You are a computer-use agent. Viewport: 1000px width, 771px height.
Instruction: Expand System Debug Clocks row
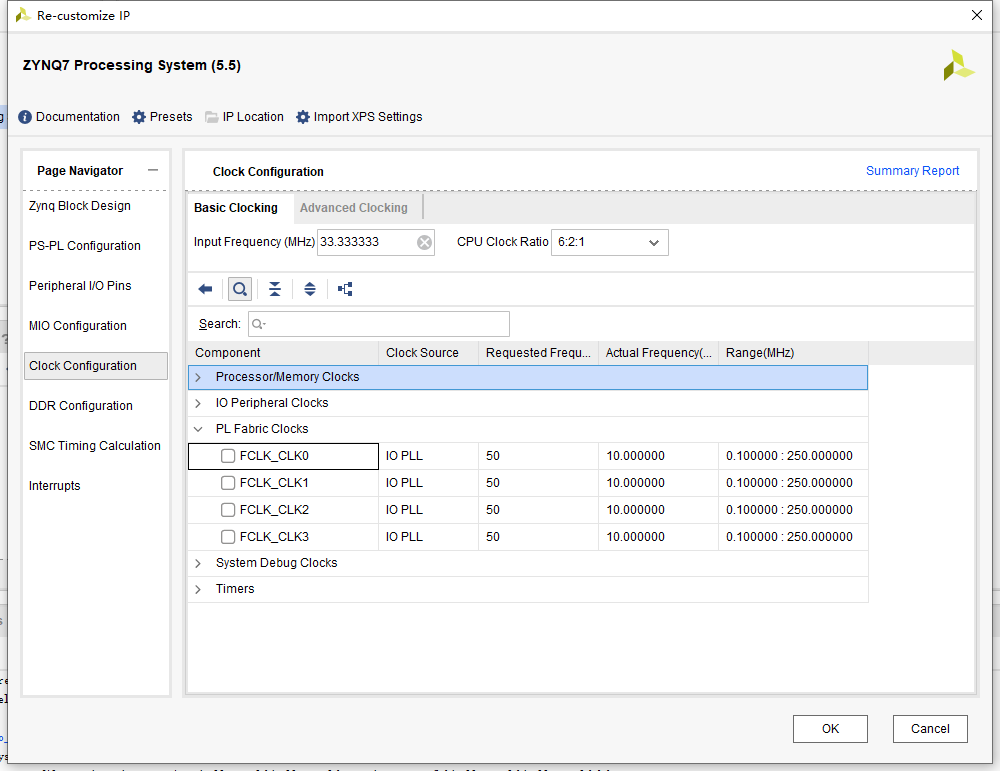pos(198,563)
